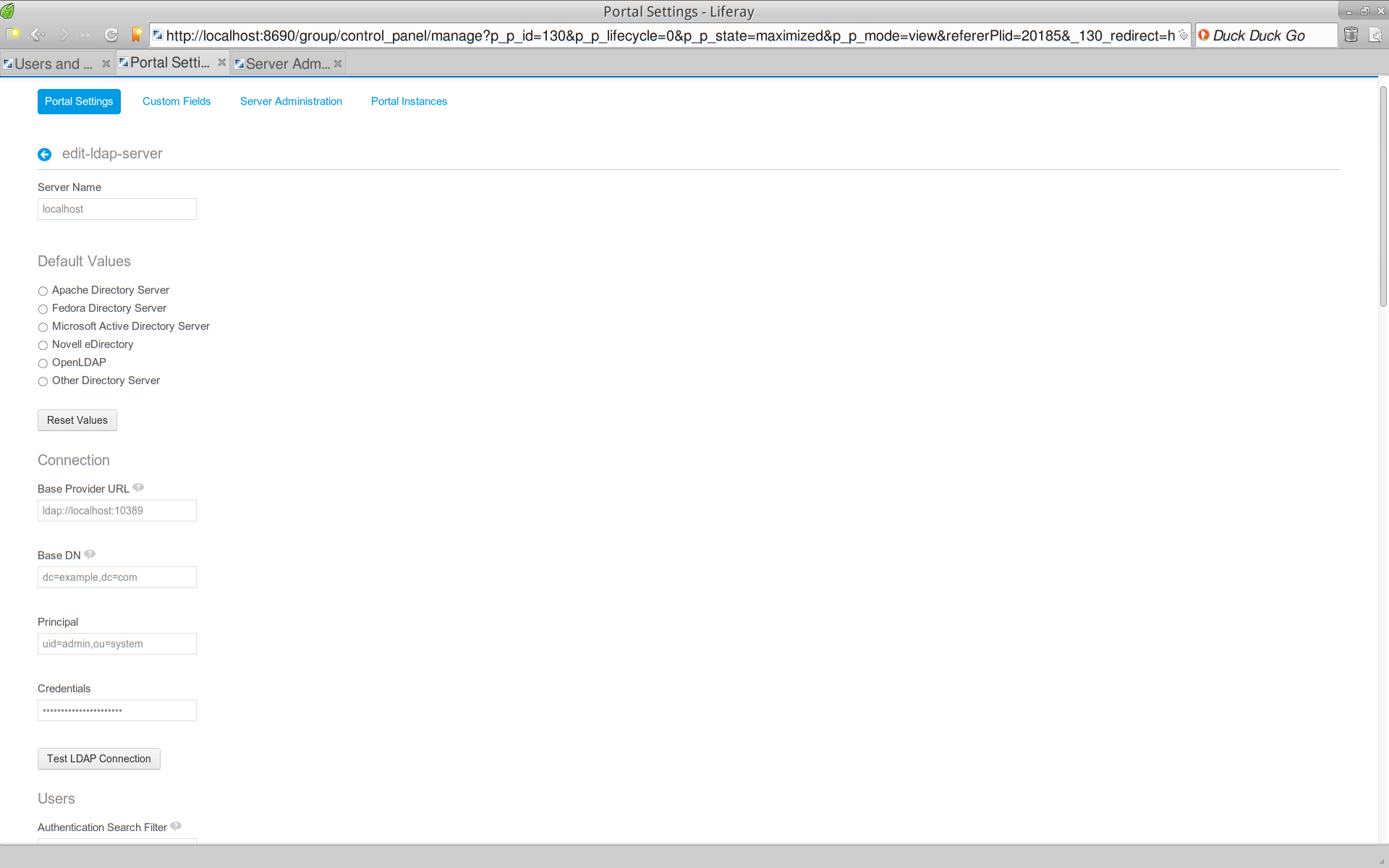Viewport: 1389px width, 868px height.
Task: Click into the Base DN field
Action: 117,577
